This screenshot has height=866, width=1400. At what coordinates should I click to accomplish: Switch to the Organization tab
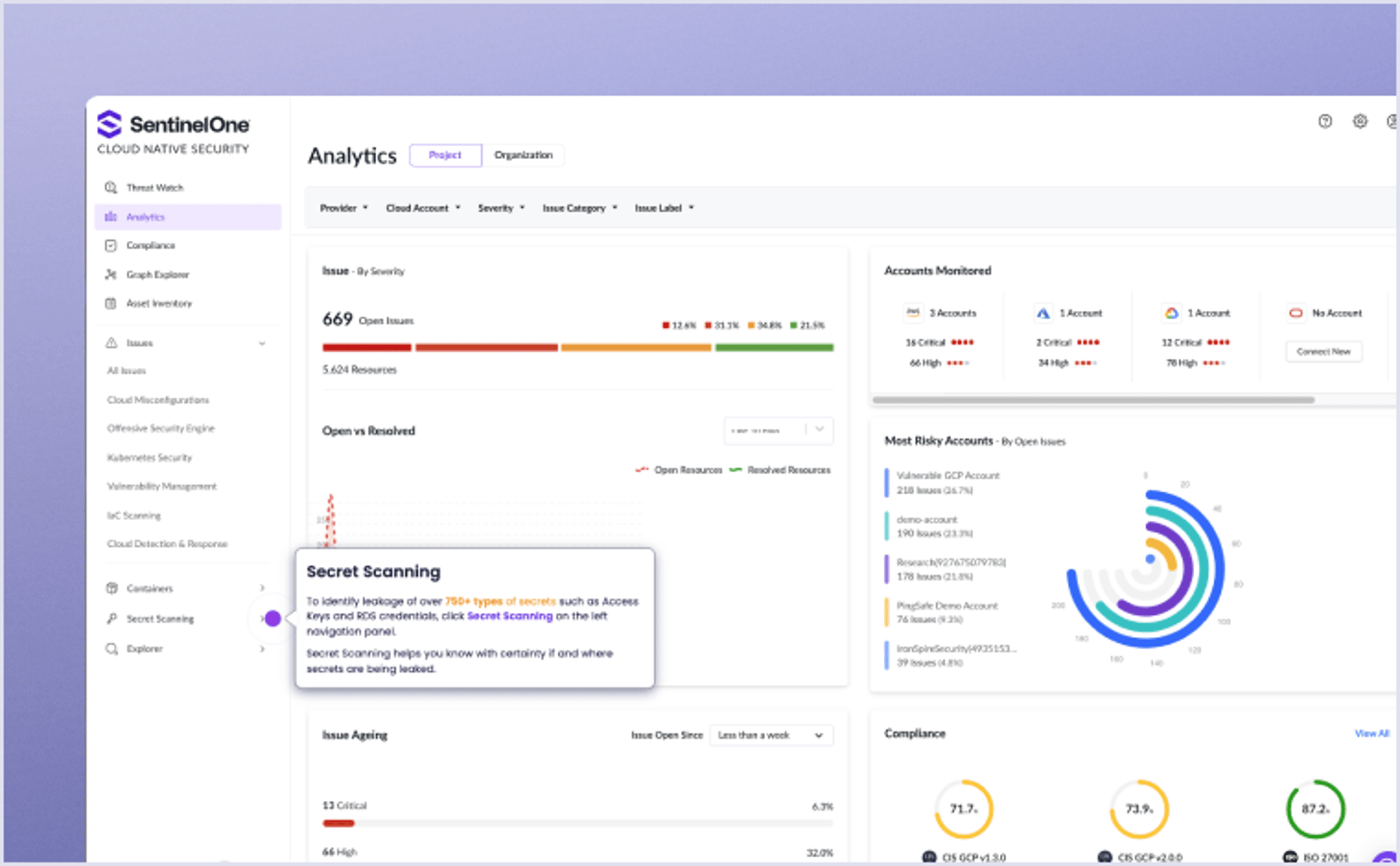coord(523,155)
